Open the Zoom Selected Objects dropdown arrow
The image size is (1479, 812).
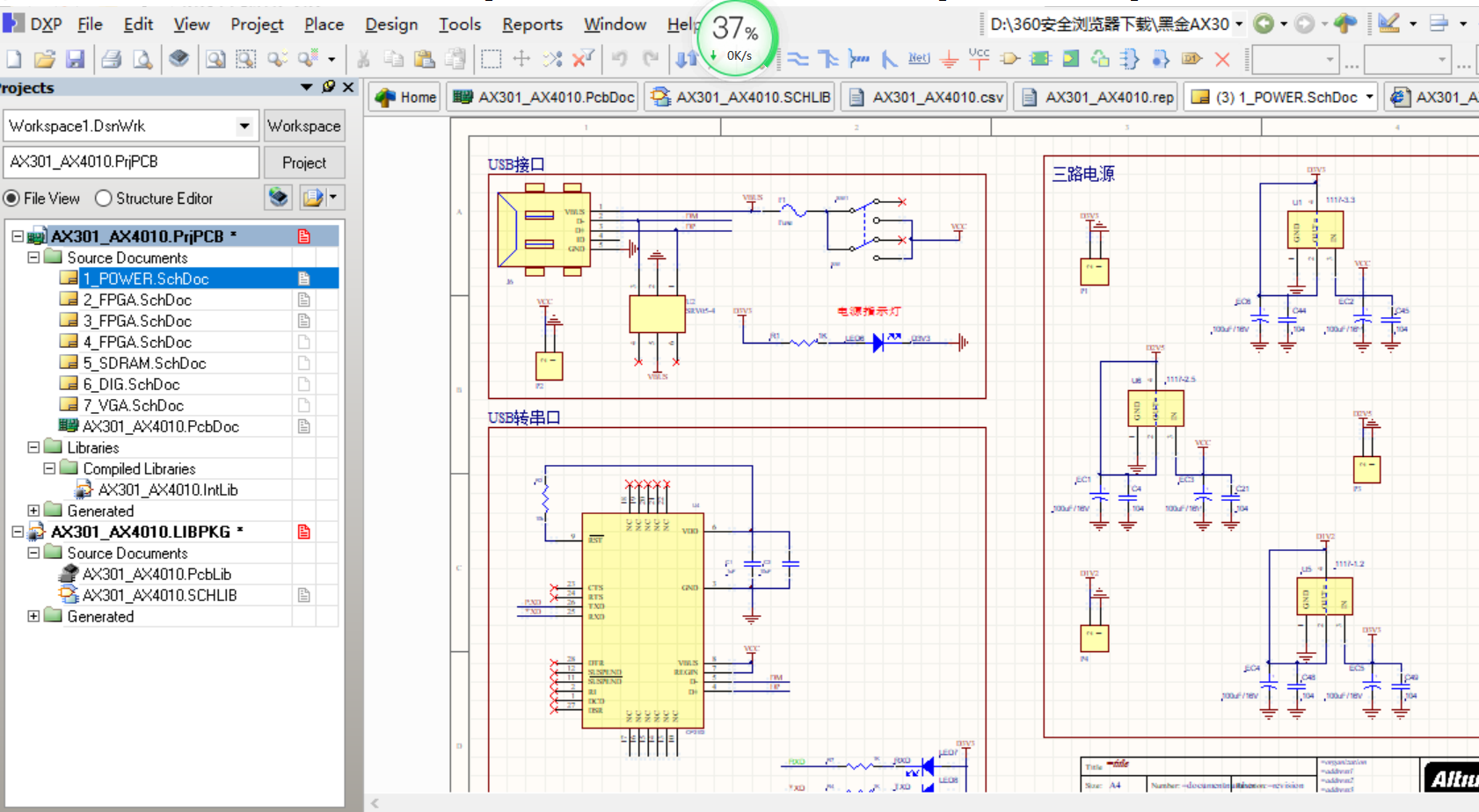331,59
